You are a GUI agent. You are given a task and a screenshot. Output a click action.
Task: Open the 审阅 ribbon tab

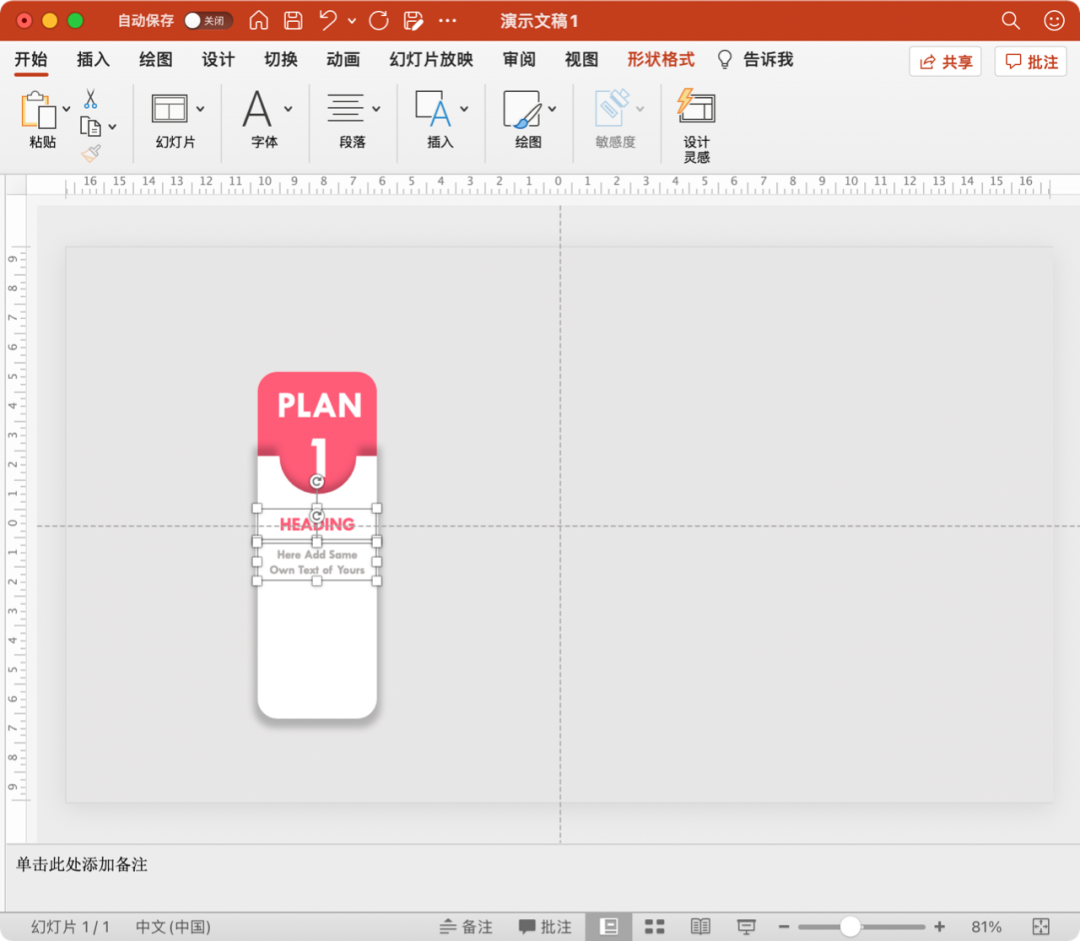pos(519,60)
